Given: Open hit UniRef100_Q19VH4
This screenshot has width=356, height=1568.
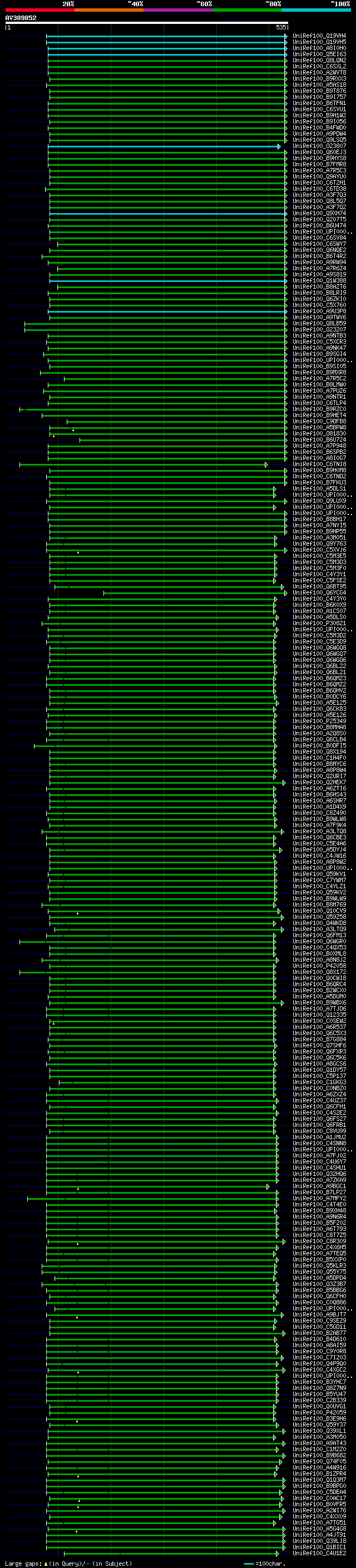Looking at the screenshot, I should 319,36.
